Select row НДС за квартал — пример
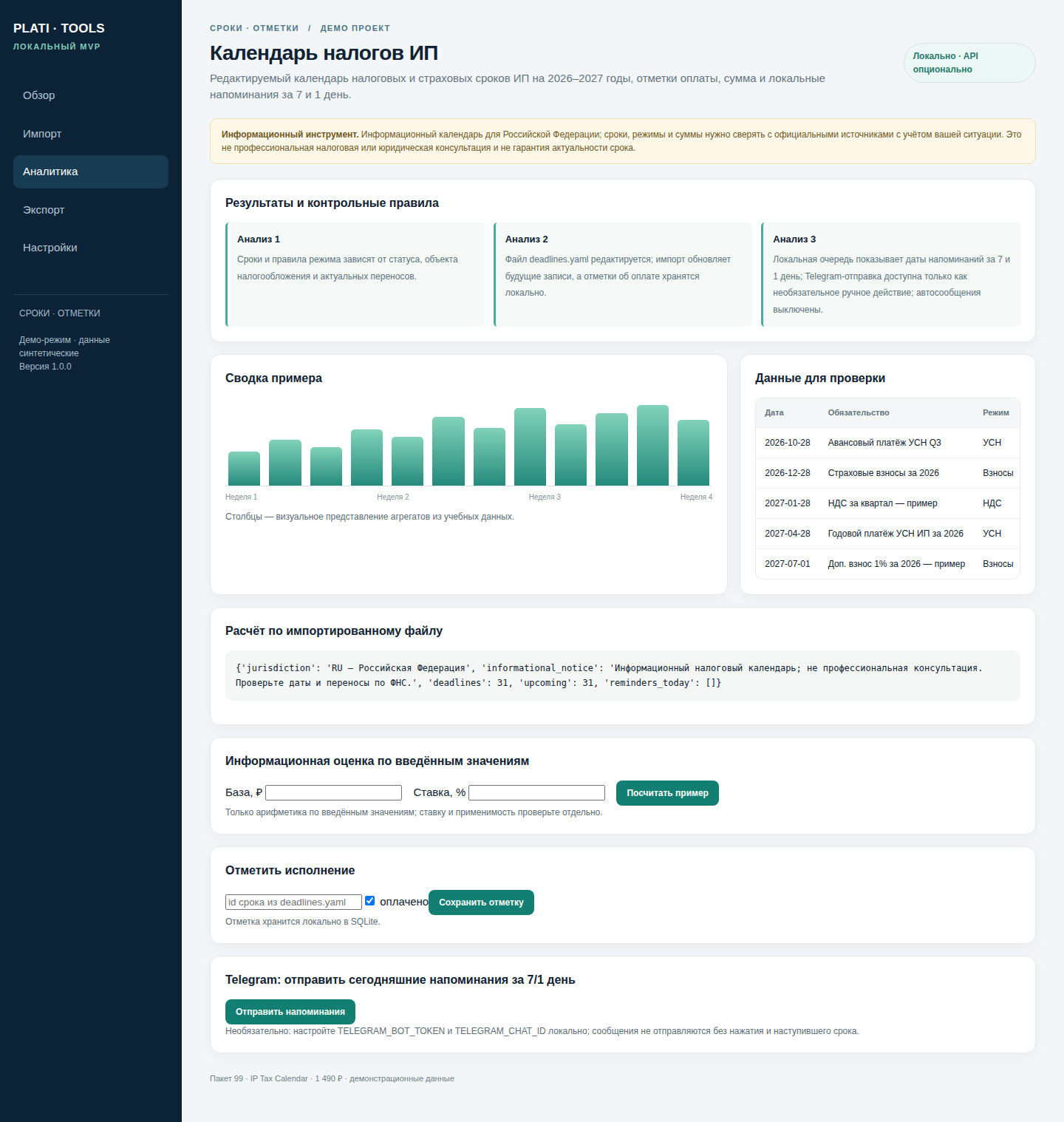This screenshot has height=1122, width=1064. click(x=887, y=503)
